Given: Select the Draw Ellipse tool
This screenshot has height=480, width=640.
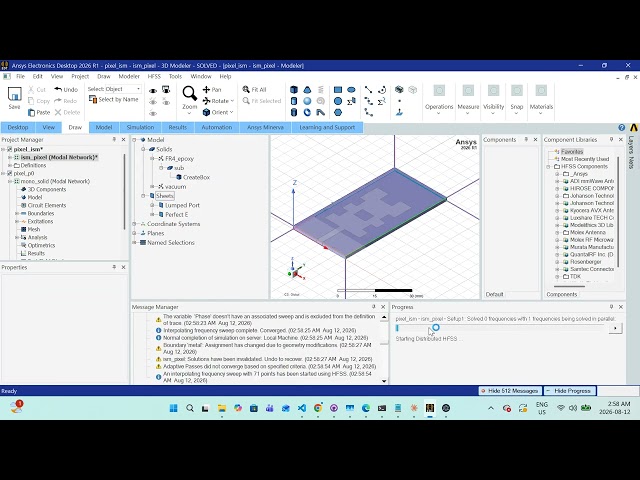Looking at the screenshot, I should click(351, 89).
